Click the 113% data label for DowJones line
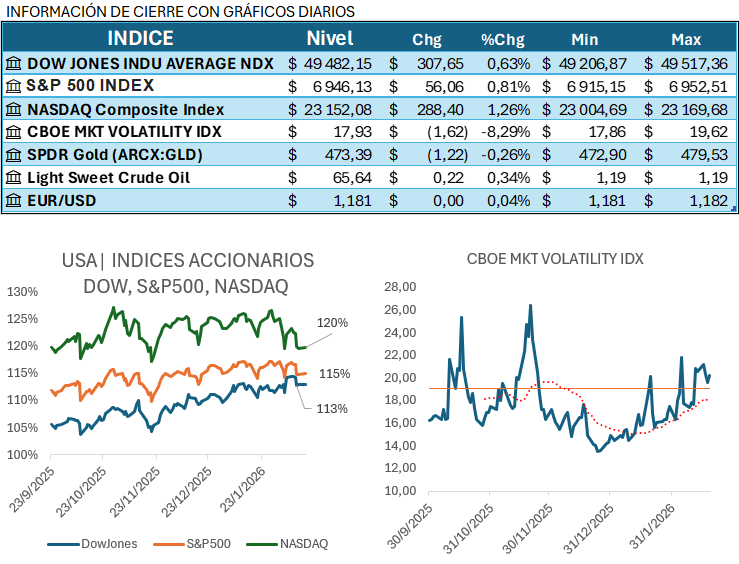Screen dimensions: 739x564 333,408
